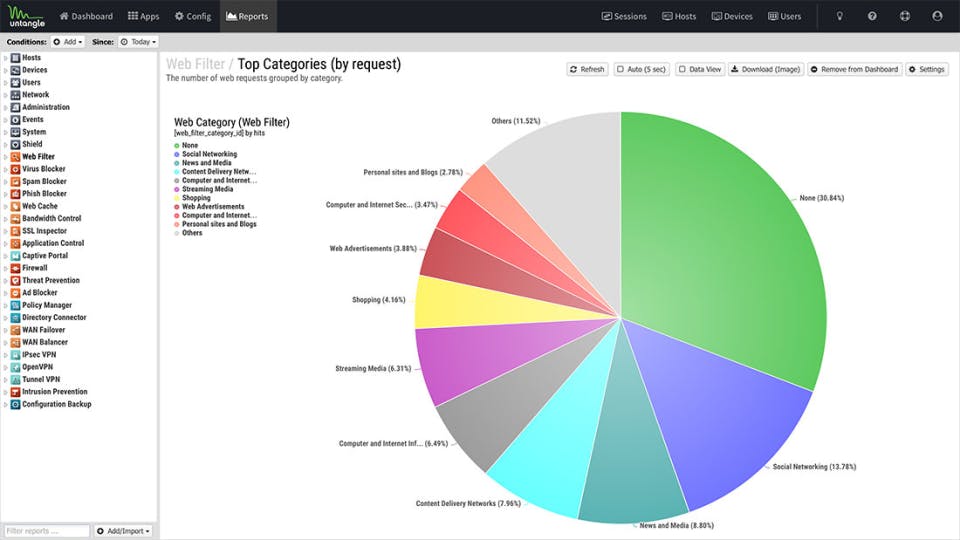Open the help question mark icon
The width and height of the screenshot is (960, 540).
pos(872,16)
